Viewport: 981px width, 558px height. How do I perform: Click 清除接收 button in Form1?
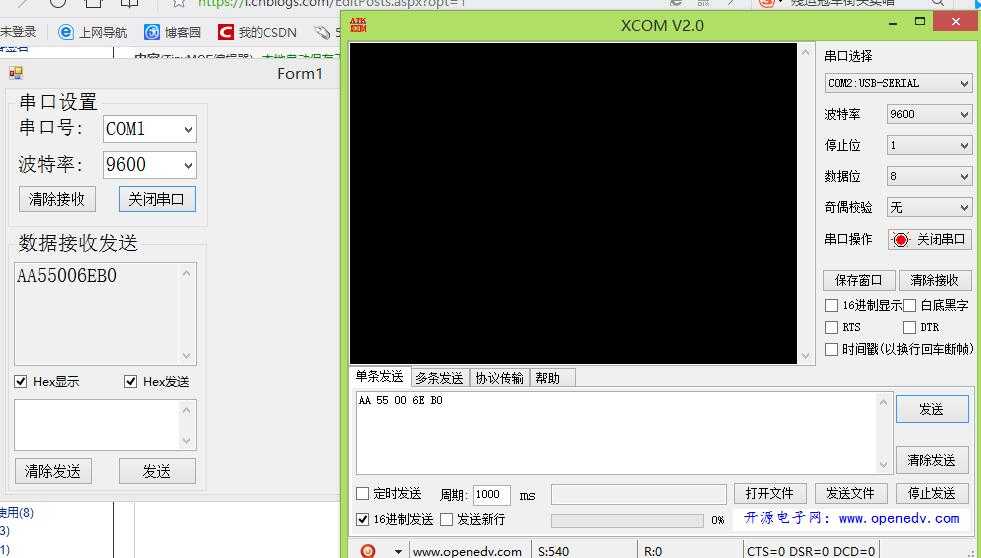(x=57, y=200)
